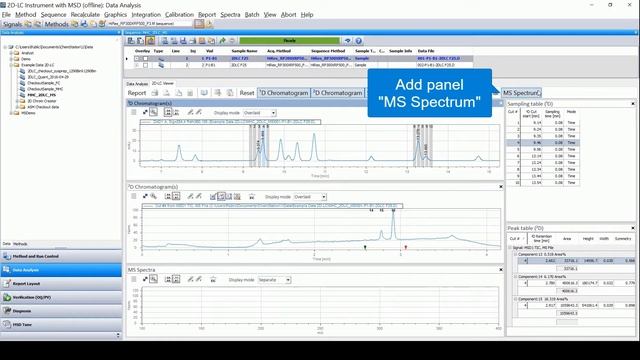
Task: Click the first 1D Chromatogram panel button
Action: (x=284, y=93)
